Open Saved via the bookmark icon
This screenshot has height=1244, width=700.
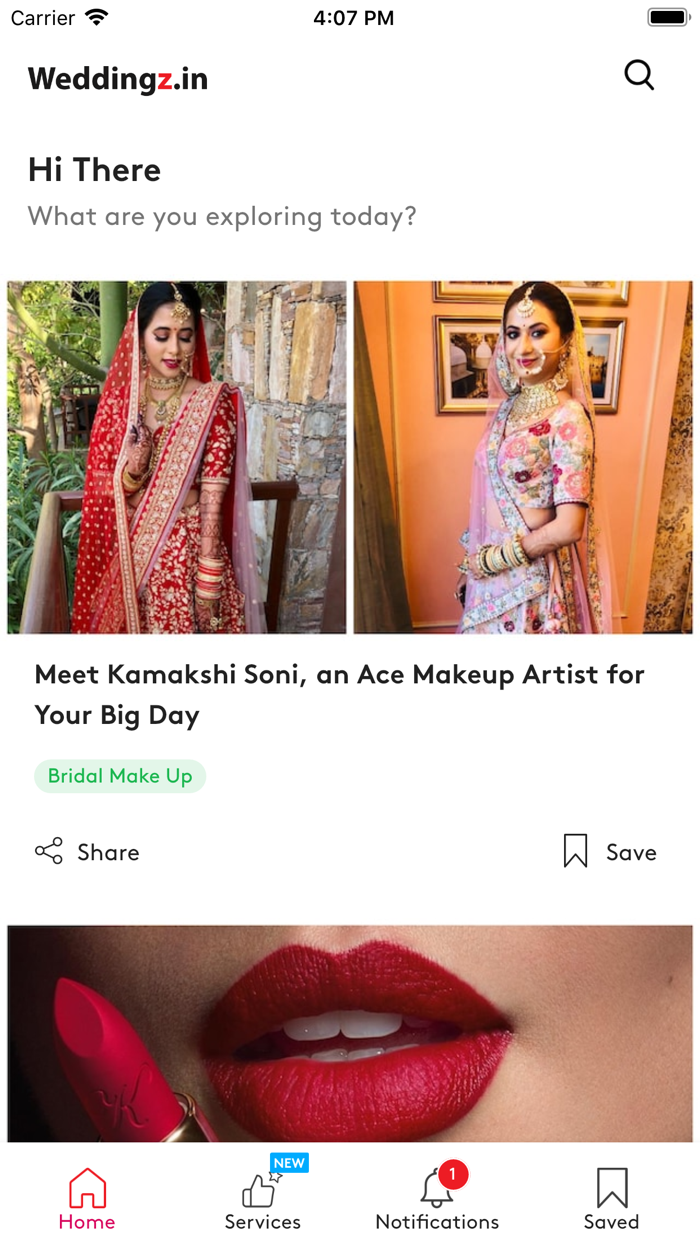611,1188
